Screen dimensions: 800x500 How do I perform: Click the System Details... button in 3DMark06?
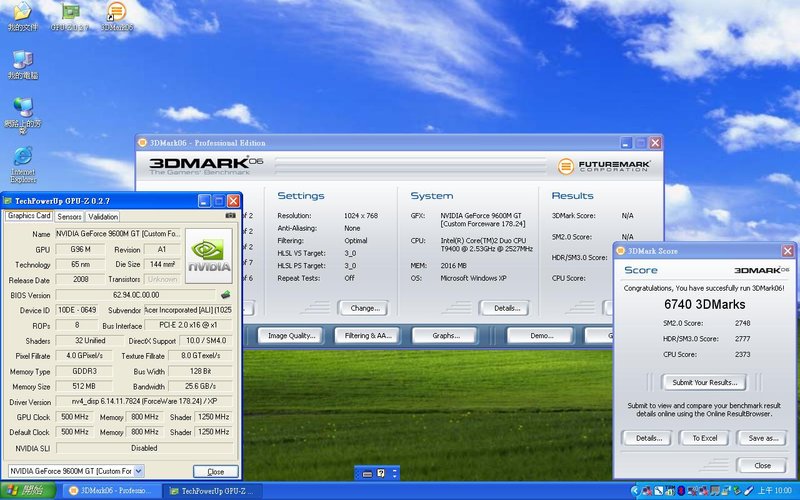pos(504,308)
